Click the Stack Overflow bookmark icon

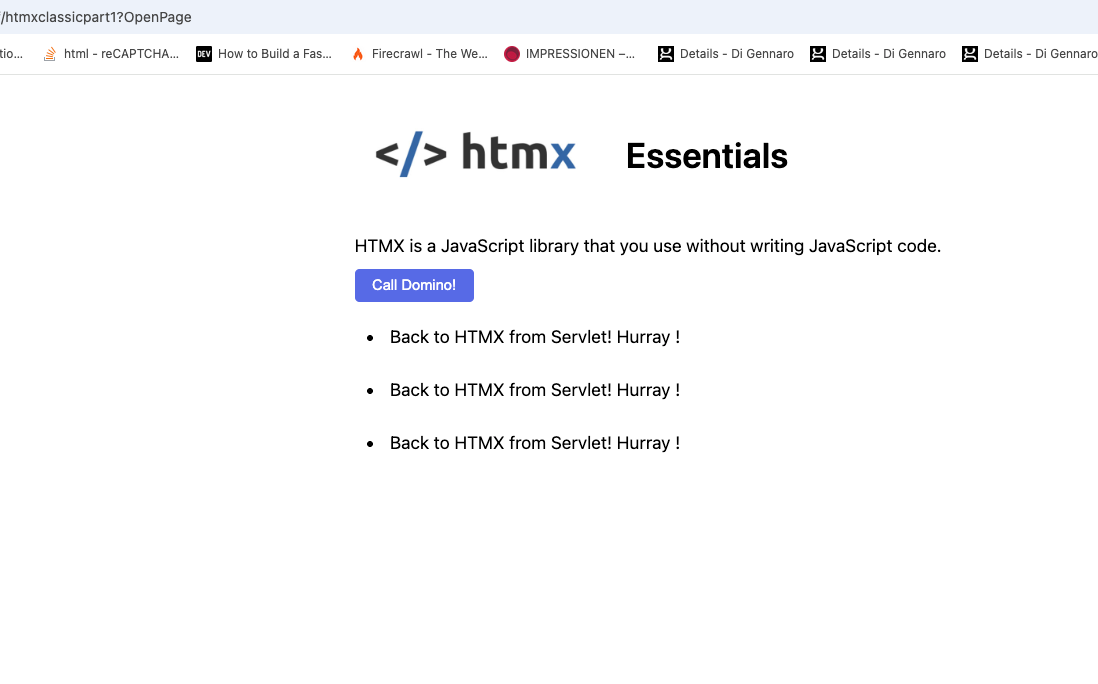50,54
